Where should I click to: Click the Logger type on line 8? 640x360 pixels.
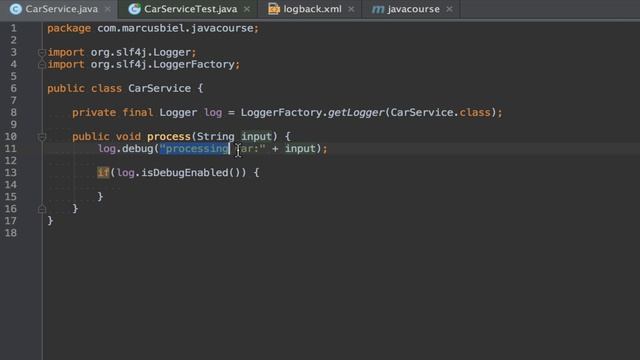pyautogui.click(x=178, y=113)
